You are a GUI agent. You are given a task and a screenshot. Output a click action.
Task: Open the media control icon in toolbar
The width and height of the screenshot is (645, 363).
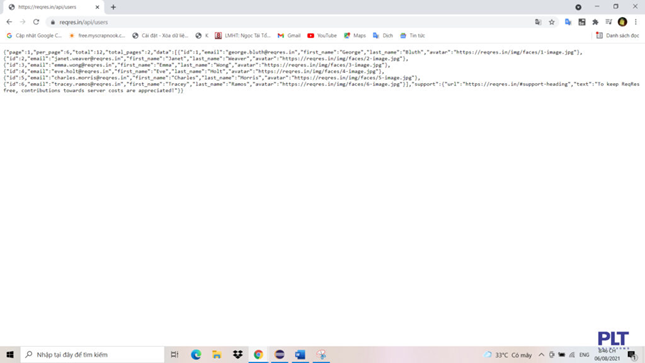click(x=609, y=22)
